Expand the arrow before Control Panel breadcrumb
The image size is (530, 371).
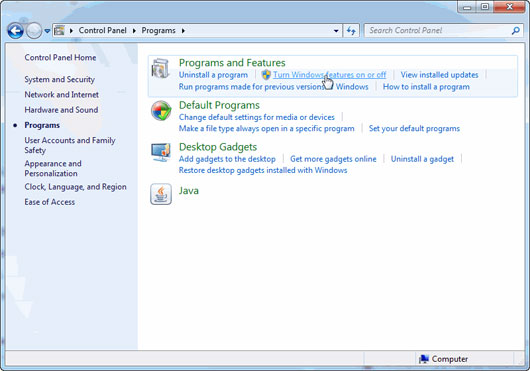point(71,31)
